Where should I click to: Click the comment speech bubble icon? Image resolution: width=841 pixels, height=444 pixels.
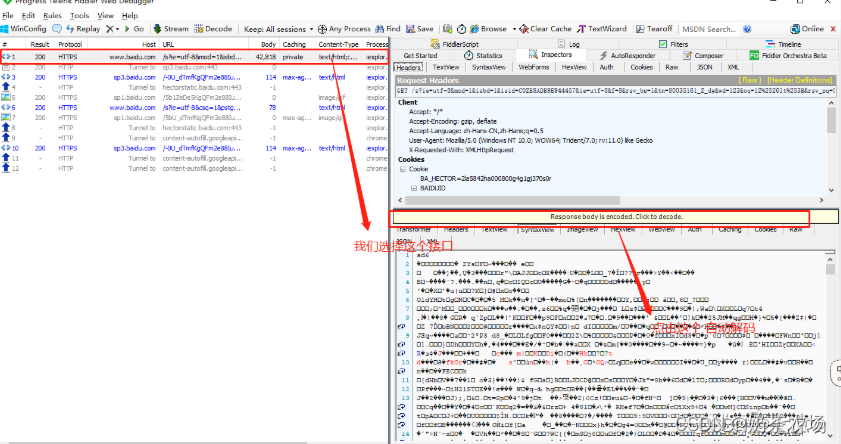57,29
